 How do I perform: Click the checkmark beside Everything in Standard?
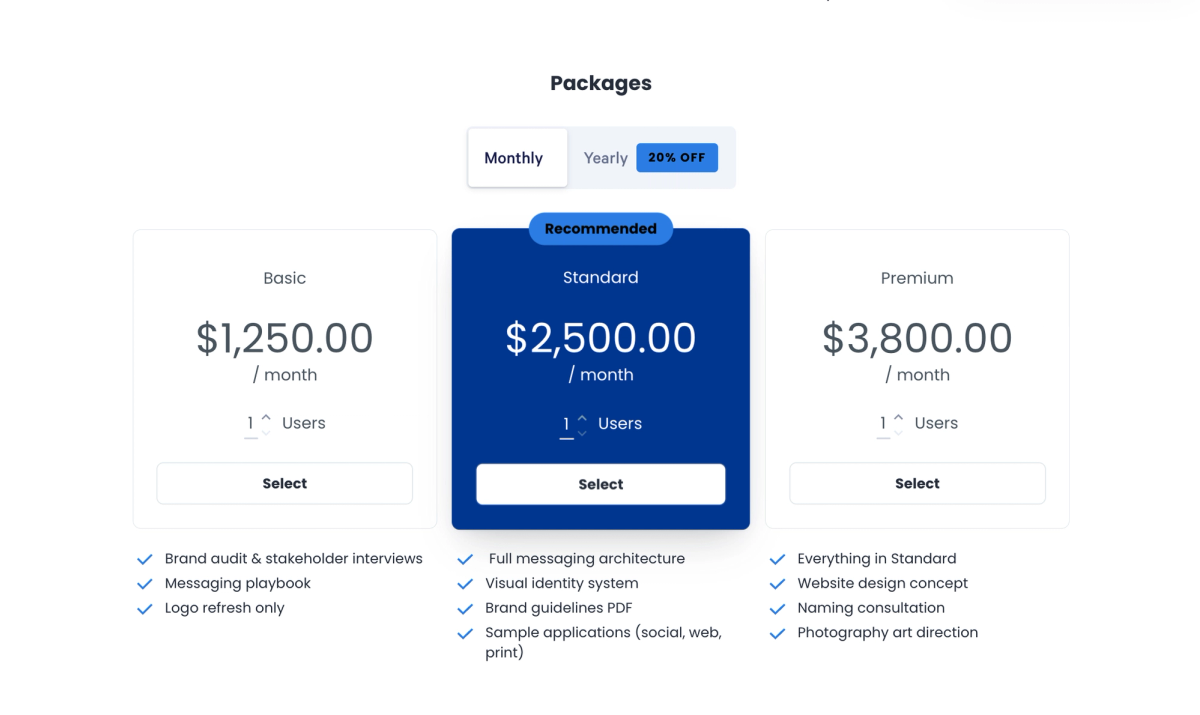click(x=777, y=558)
